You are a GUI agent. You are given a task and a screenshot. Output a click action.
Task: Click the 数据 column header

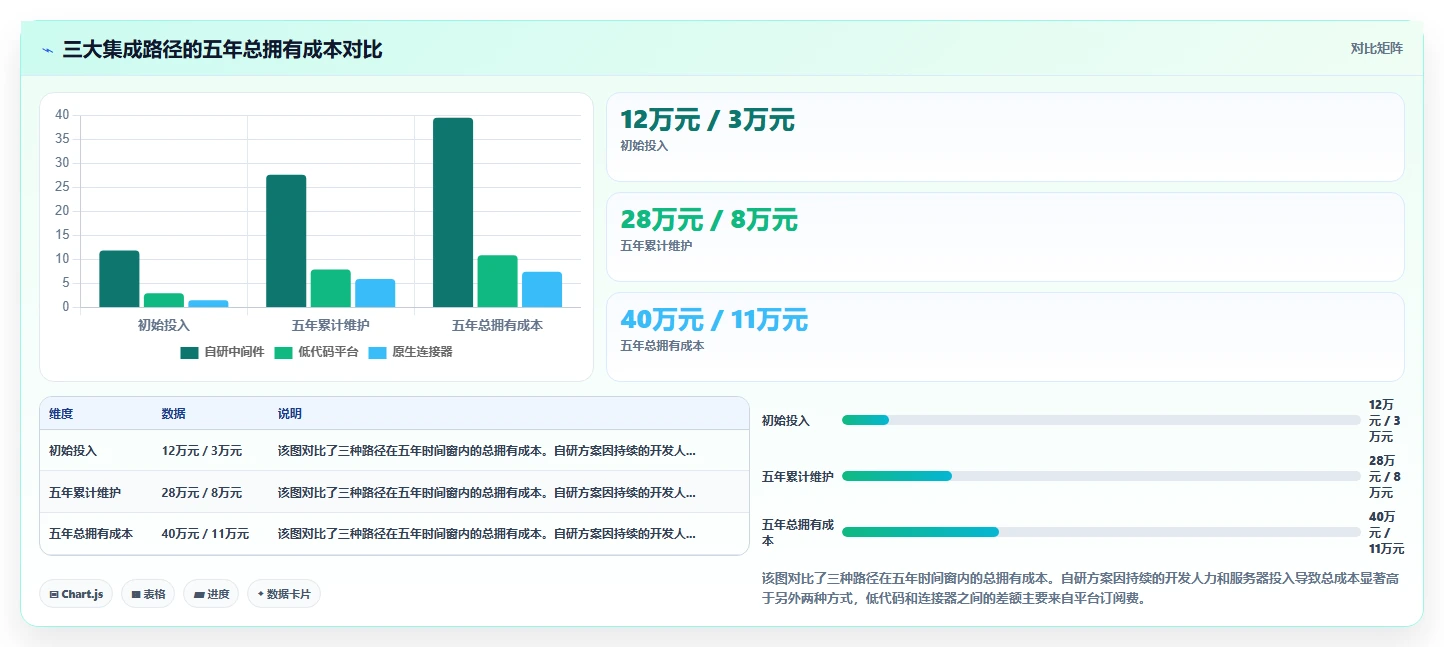point(173,414)
